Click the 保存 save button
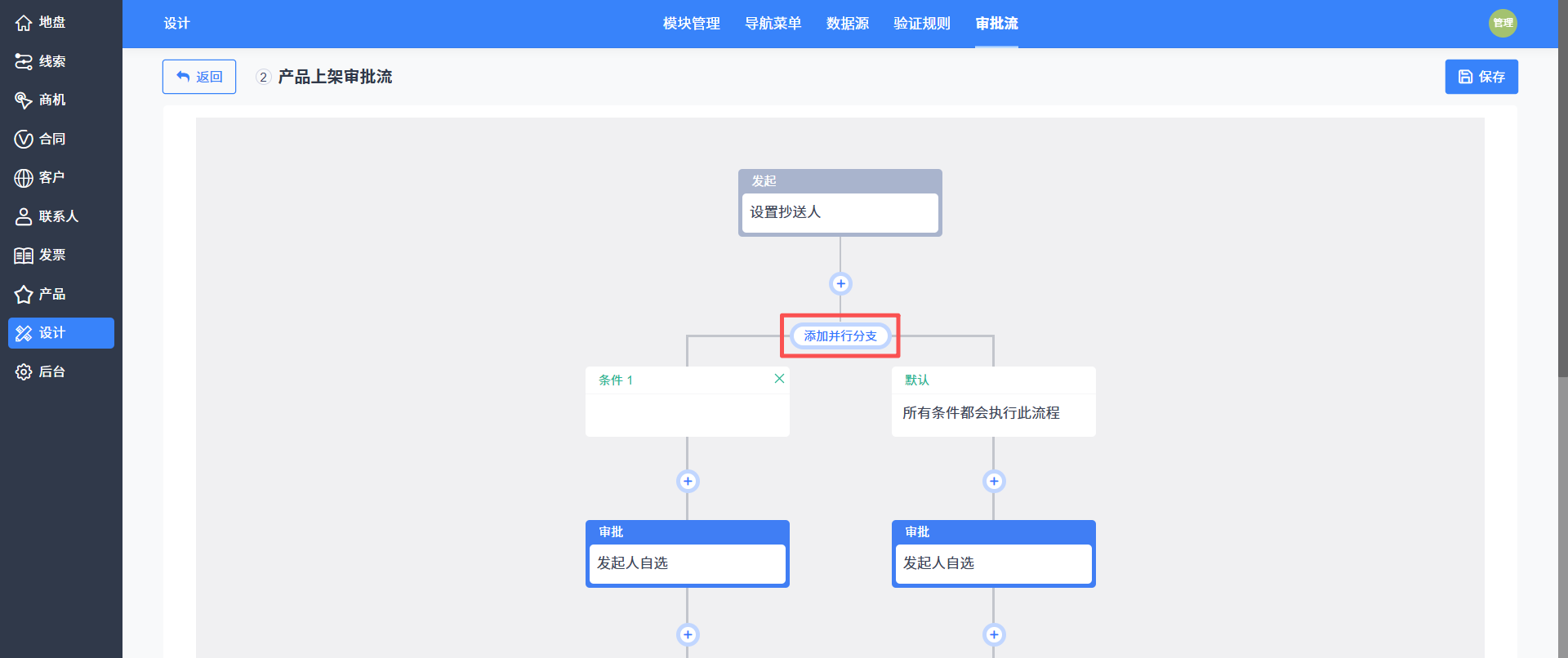Viewport: 1568px width, 658px height. click(1481, 77)
